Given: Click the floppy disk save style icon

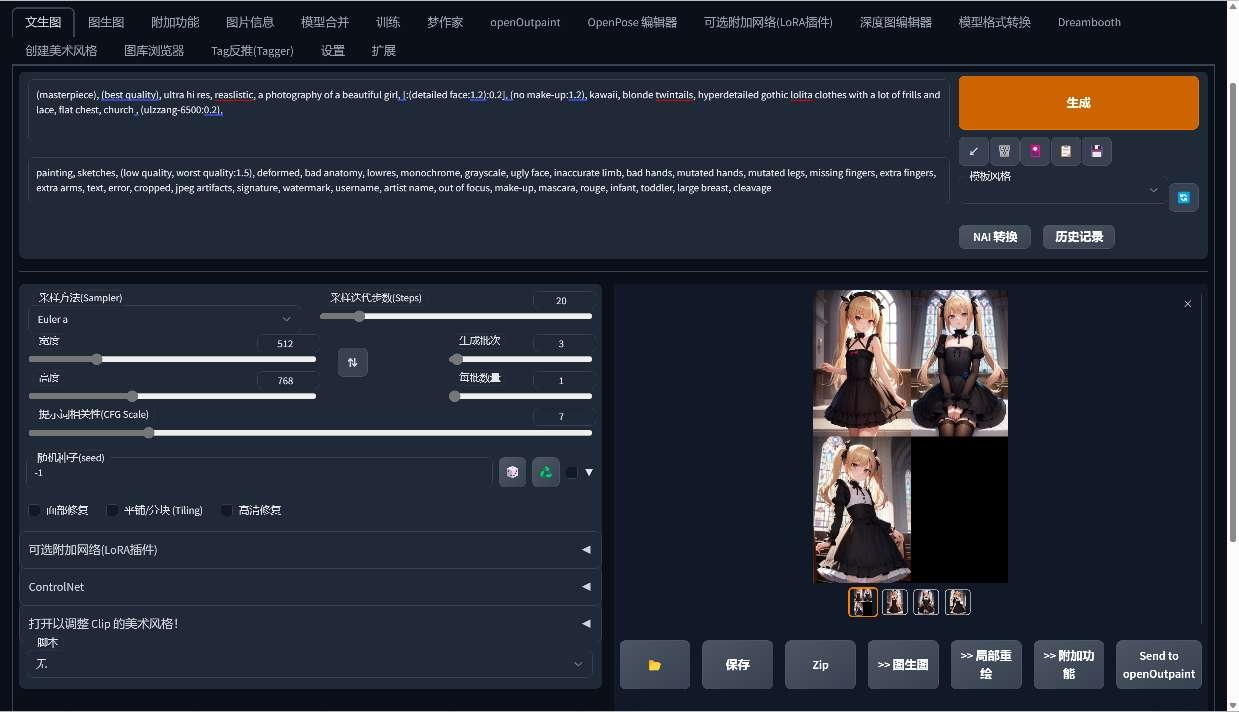Looking at the screenshot, I should (1096, 151).
